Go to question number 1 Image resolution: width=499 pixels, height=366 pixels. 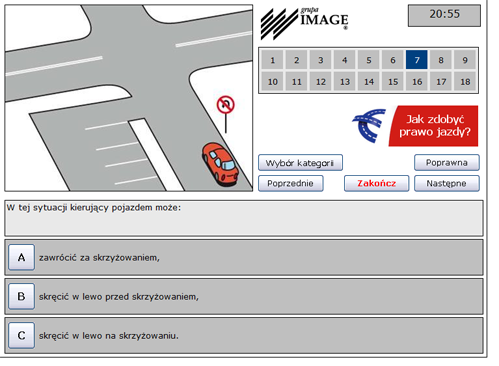tap(272, 60)
